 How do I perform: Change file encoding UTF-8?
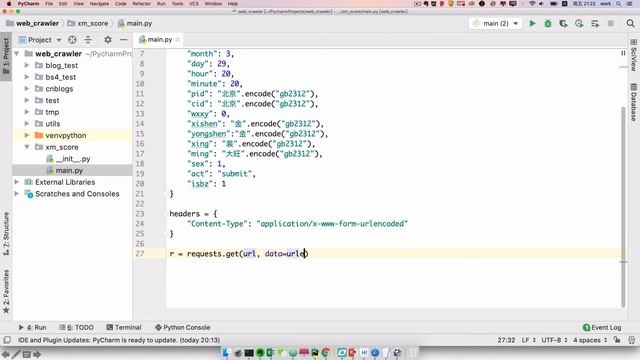(554, 340)
